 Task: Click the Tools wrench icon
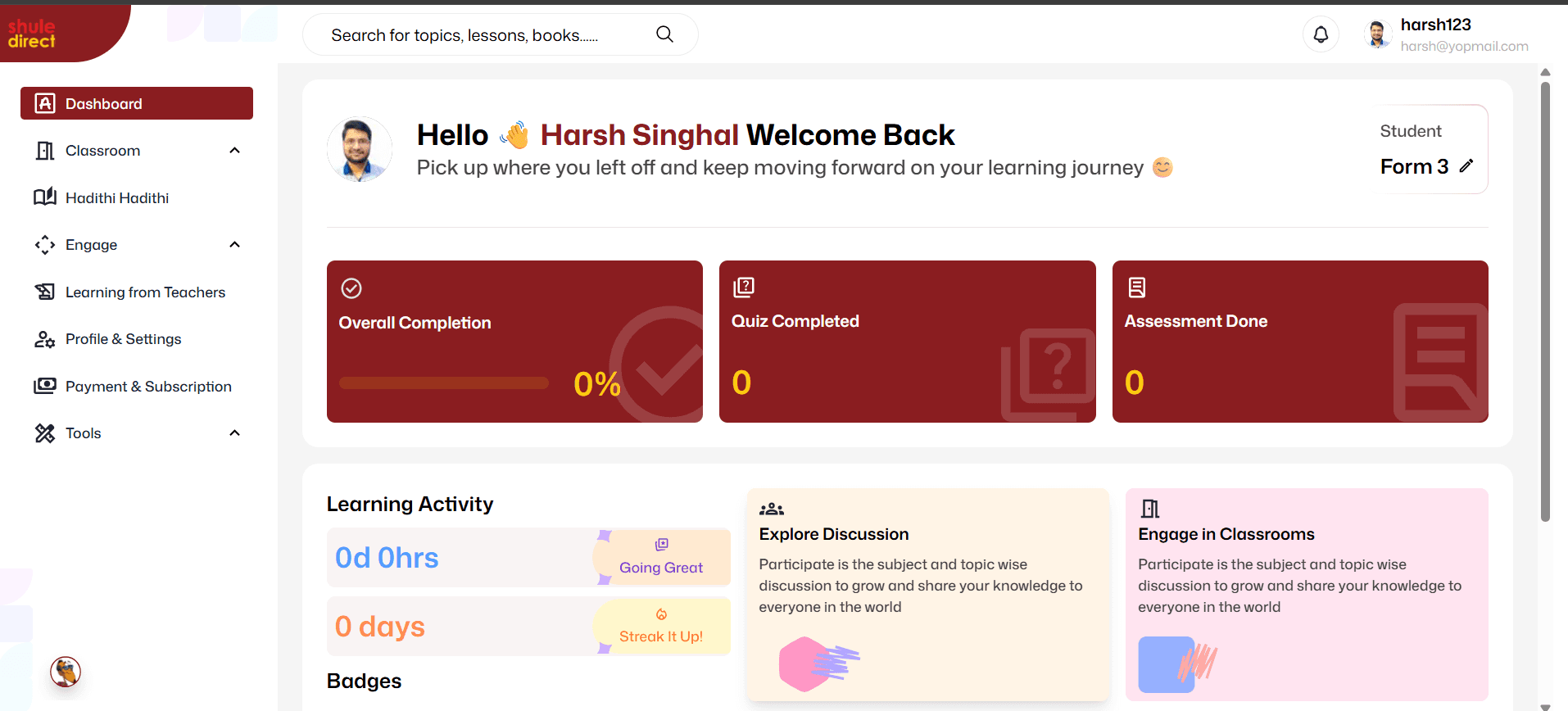click(45, 433)
